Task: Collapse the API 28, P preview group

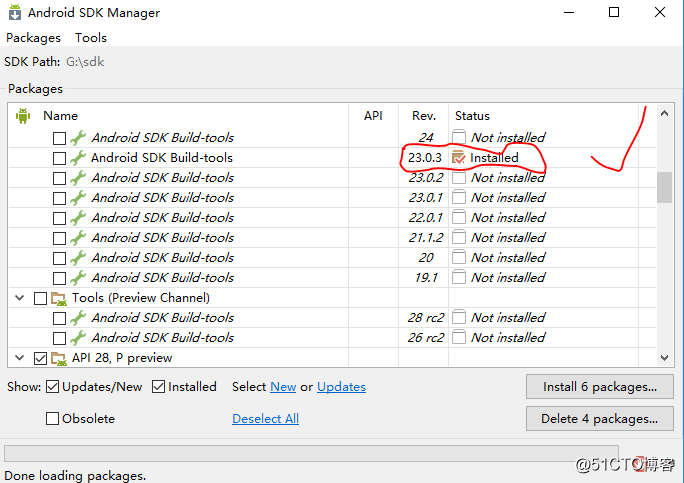Action: 19,358
